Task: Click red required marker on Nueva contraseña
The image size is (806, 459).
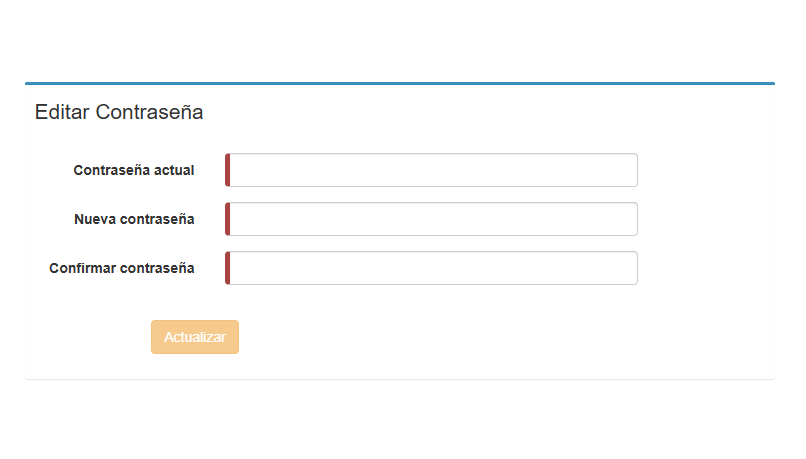Action: pyautogui.click(x=228, y=219)
